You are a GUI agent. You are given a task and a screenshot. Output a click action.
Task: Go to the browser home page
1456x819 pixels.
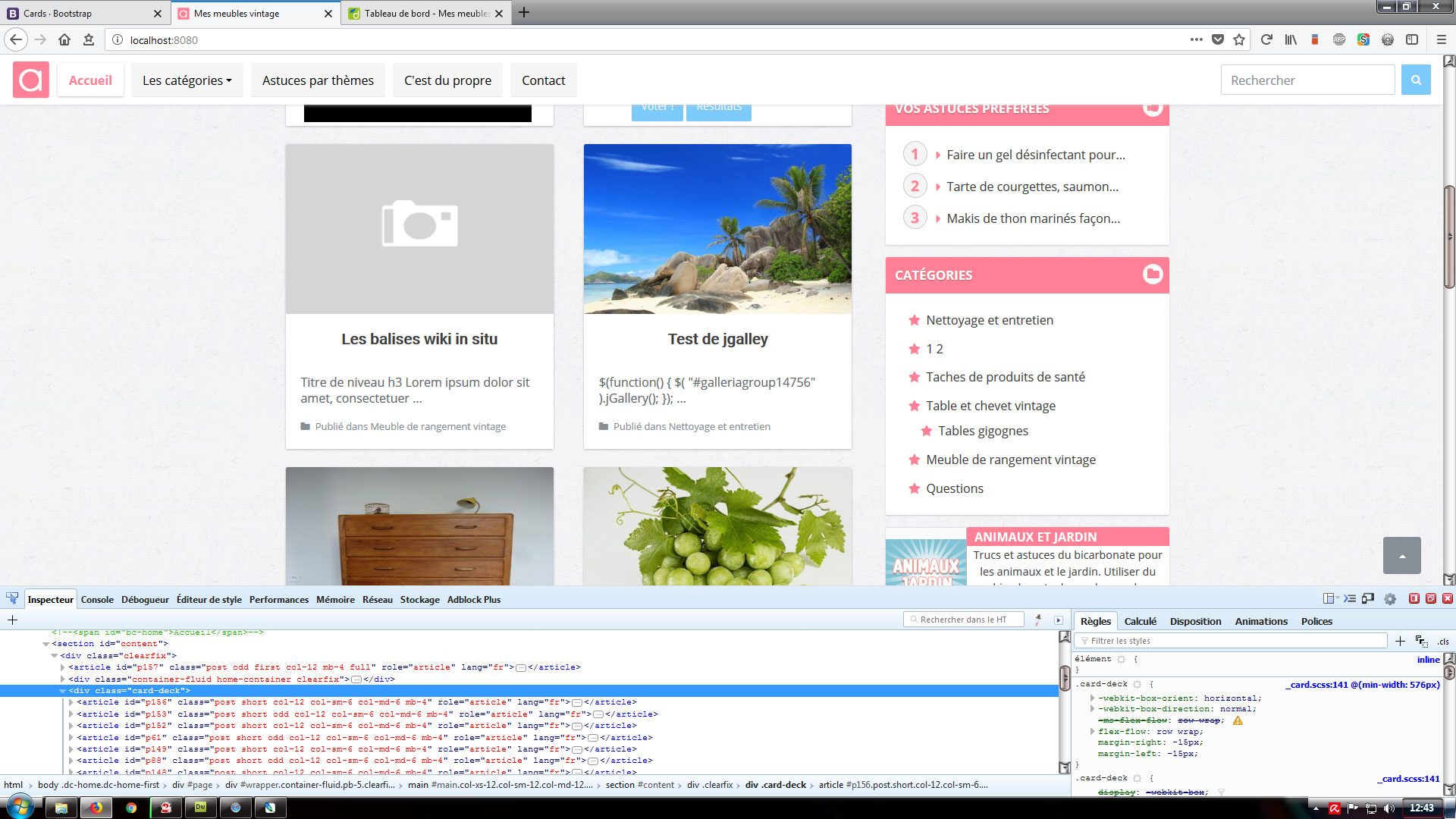64,39
